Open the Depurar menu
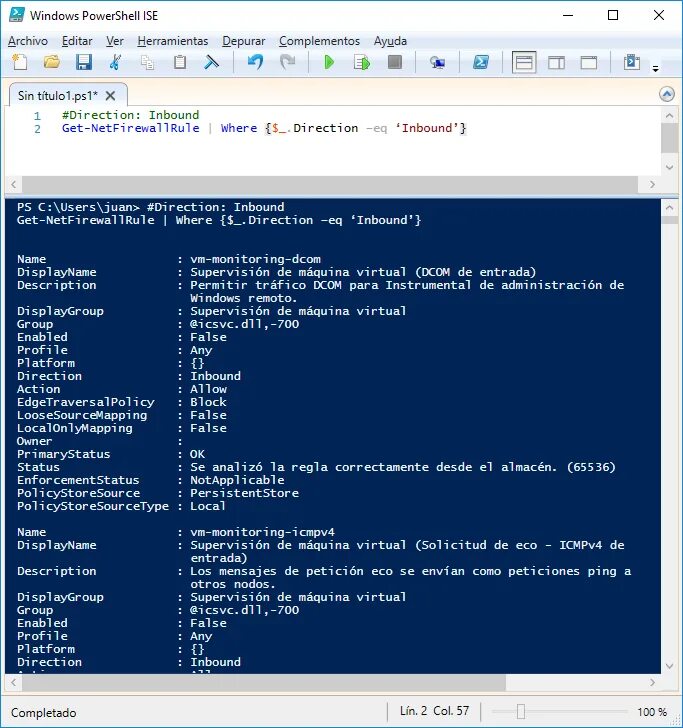 (244, 41)
